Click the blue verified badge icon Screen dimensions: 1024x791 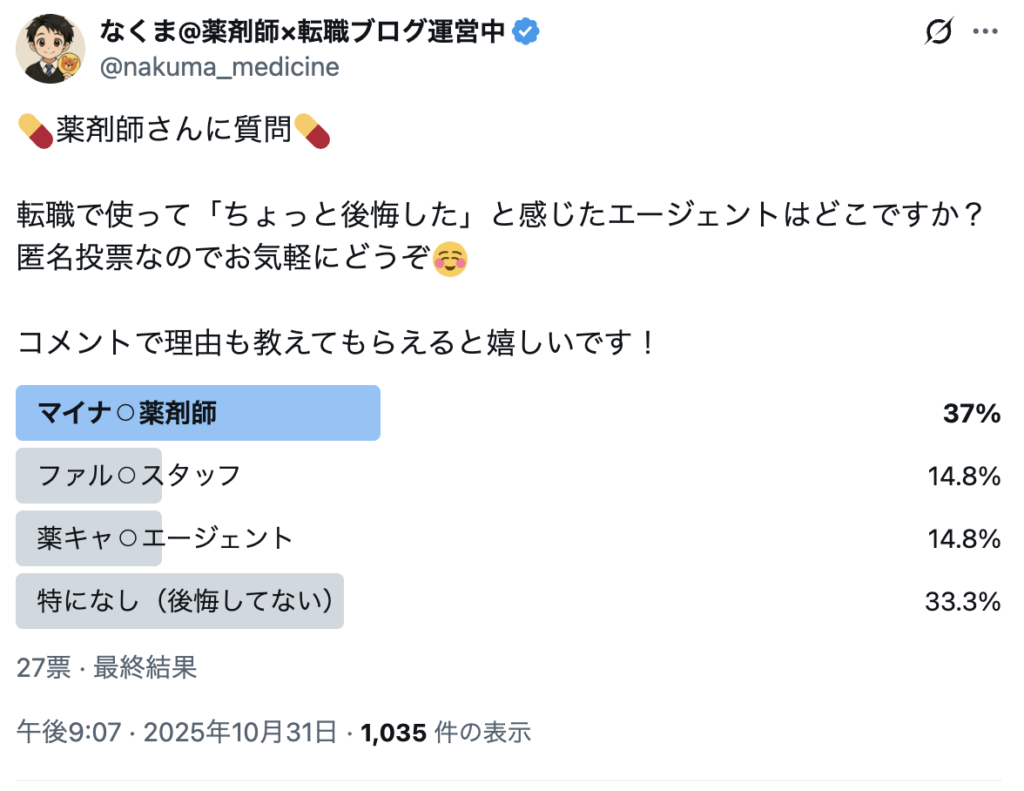coord(527,32)
